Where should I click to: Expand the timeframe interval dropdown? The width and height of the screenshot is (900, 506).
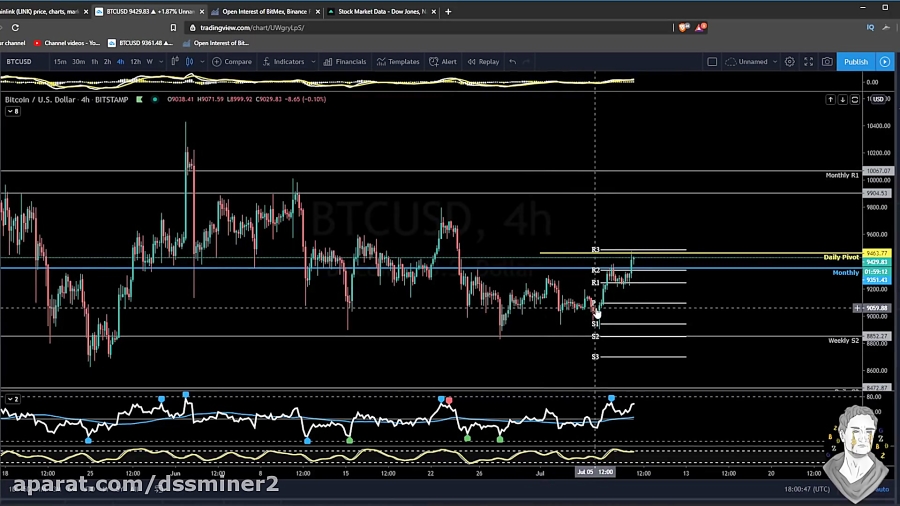(x=161, y=62)
